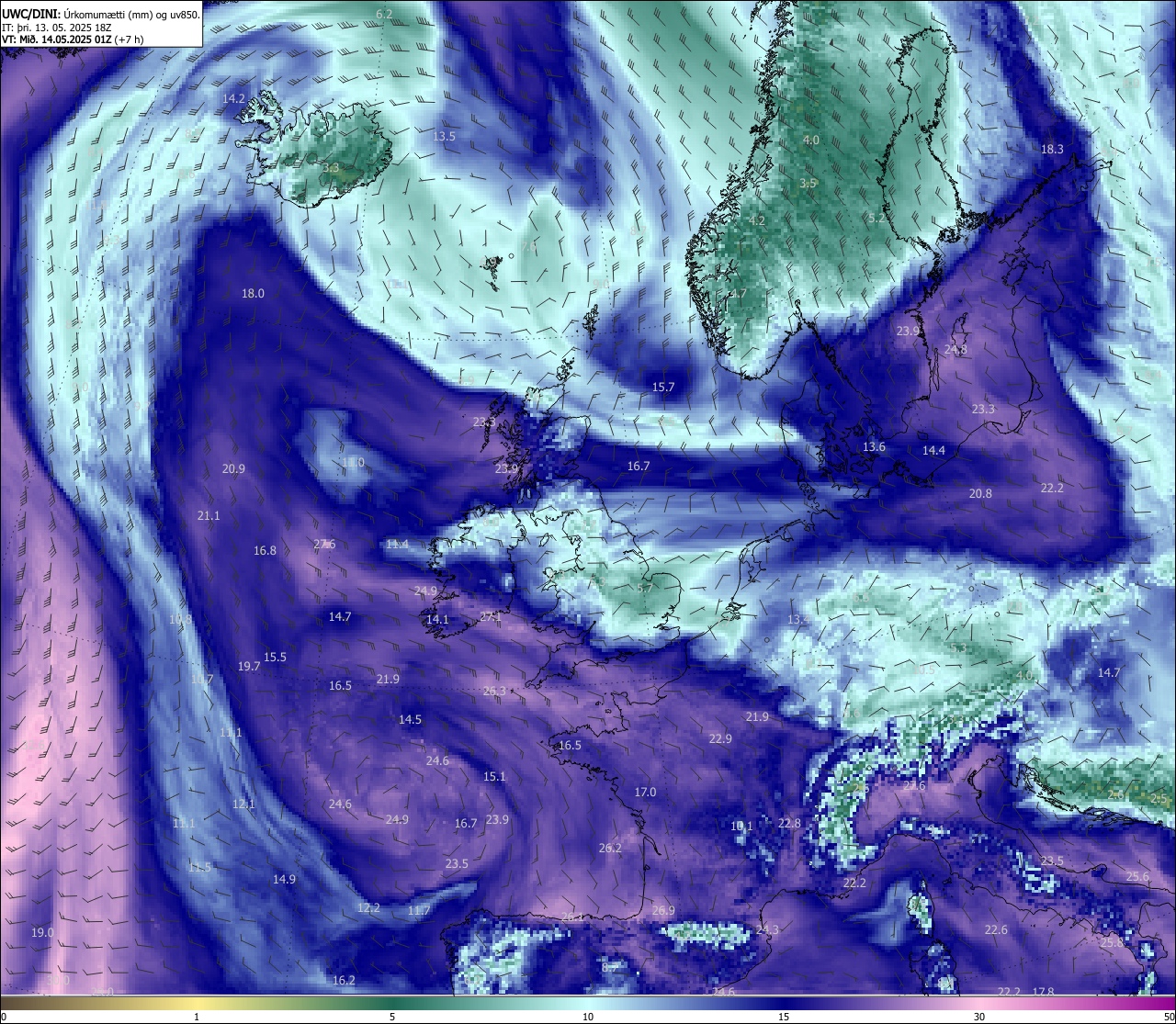Click the 14.2 value northwest of Iceland
Image resolution: width=1176 pixels, height=1024 pixels.
233,98
